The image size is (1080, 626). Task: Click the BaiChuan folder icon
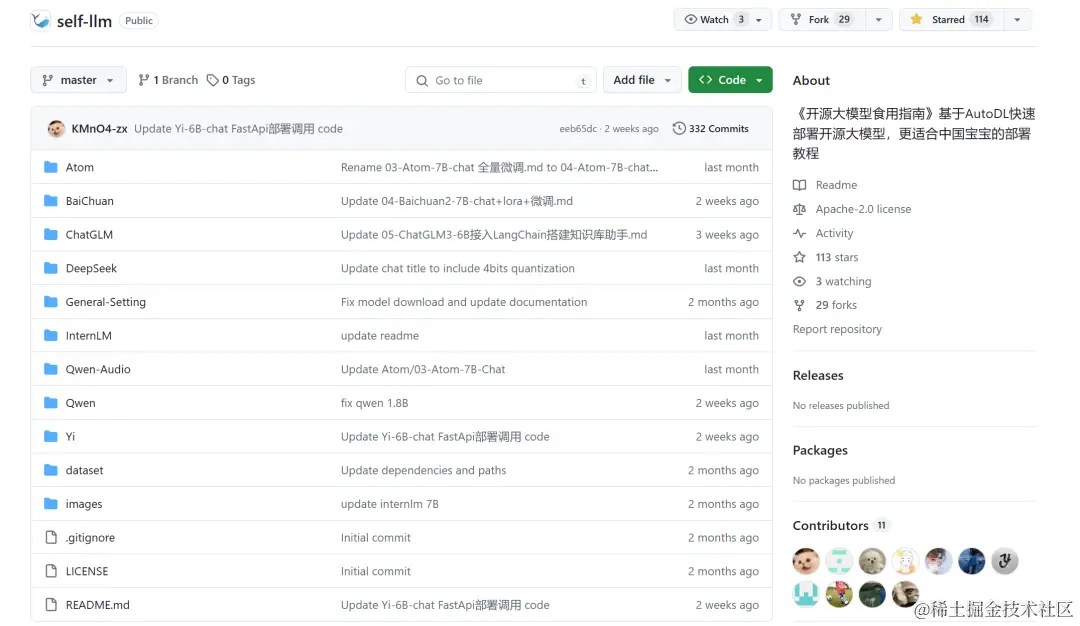coord(50,200)
